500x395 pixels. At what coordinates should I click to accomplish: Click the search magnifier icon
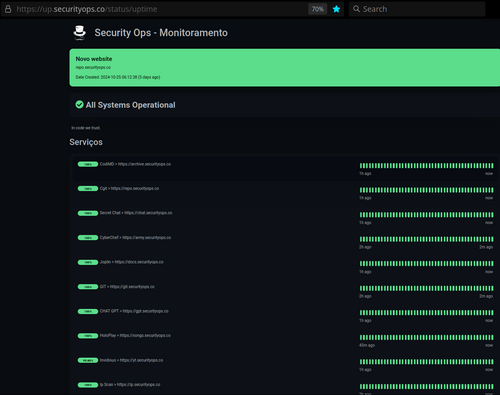coord(356,9)
